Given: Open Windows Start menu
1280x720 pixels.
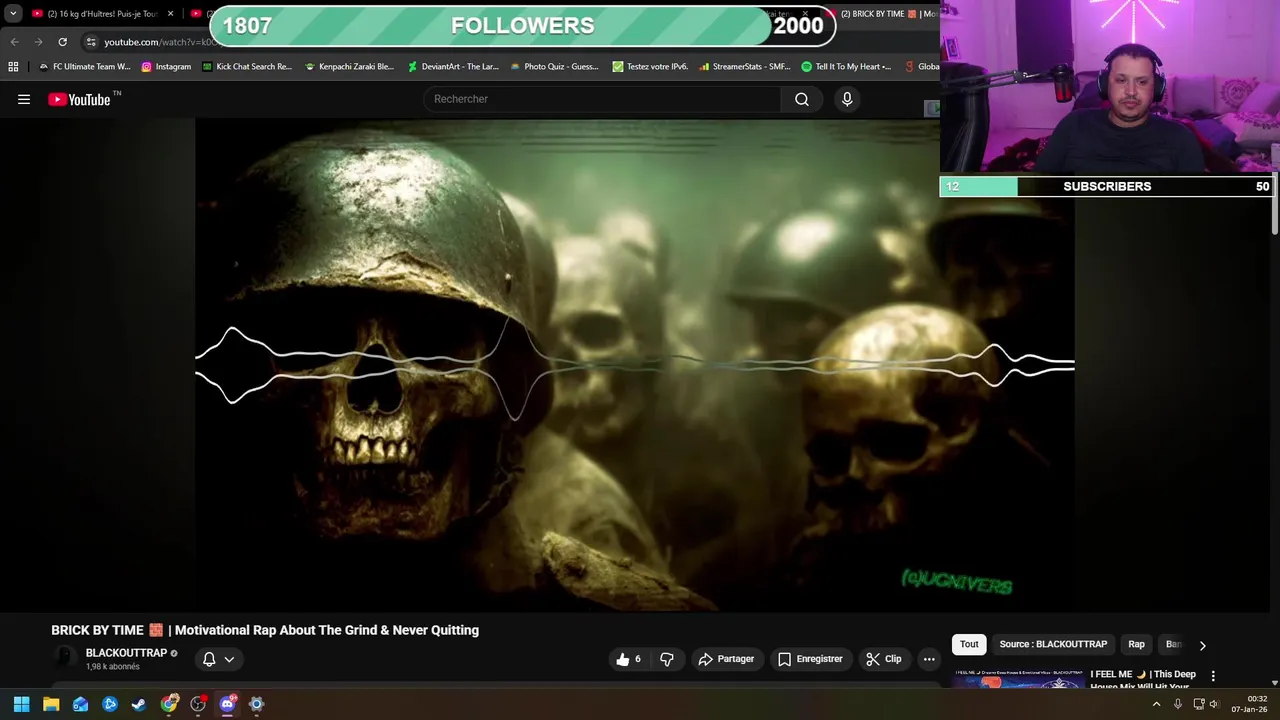Looking at the screenshot, I should point(21,704).
